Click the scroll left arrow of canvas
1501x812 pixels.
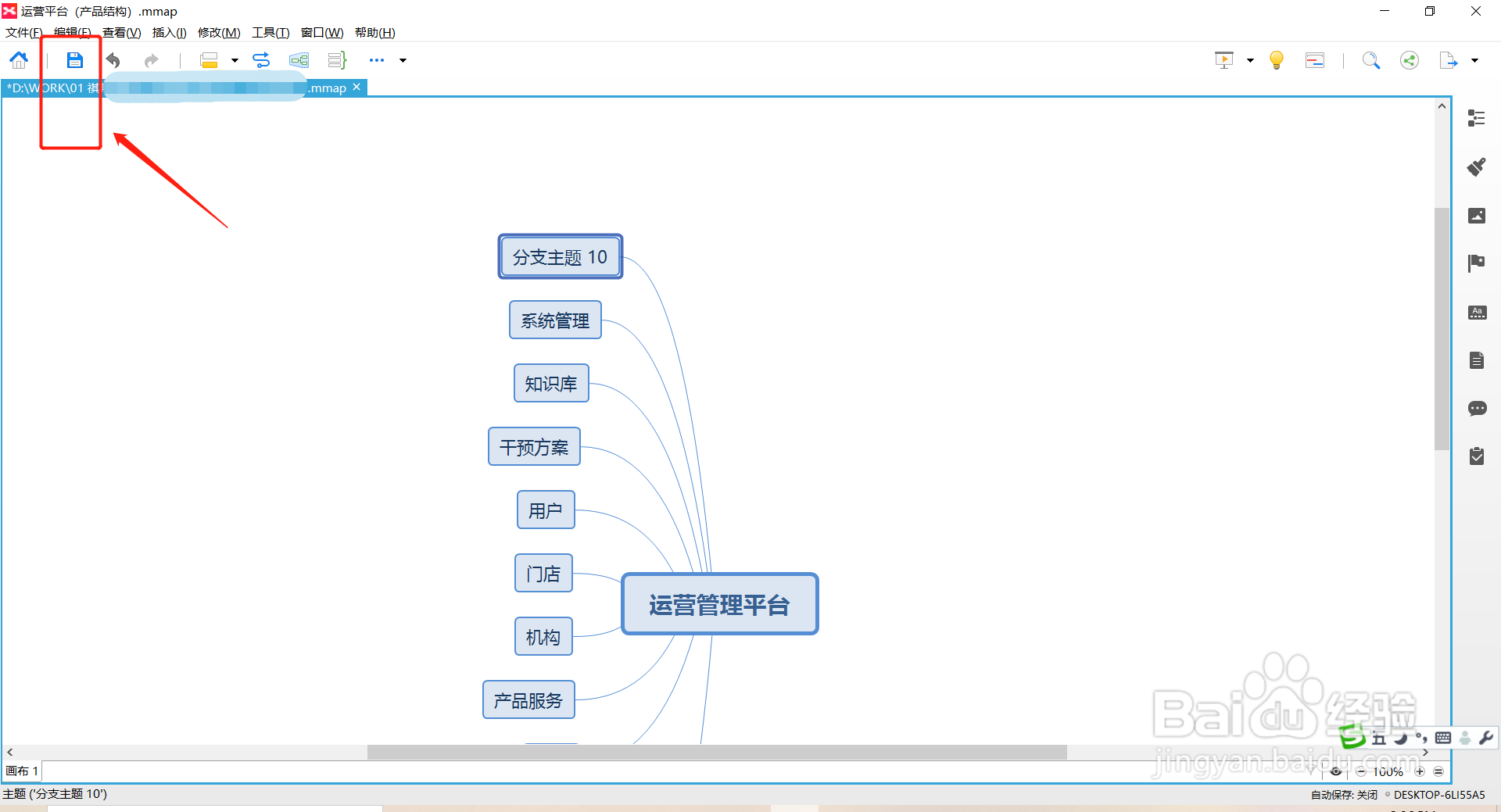coord(10,752)
